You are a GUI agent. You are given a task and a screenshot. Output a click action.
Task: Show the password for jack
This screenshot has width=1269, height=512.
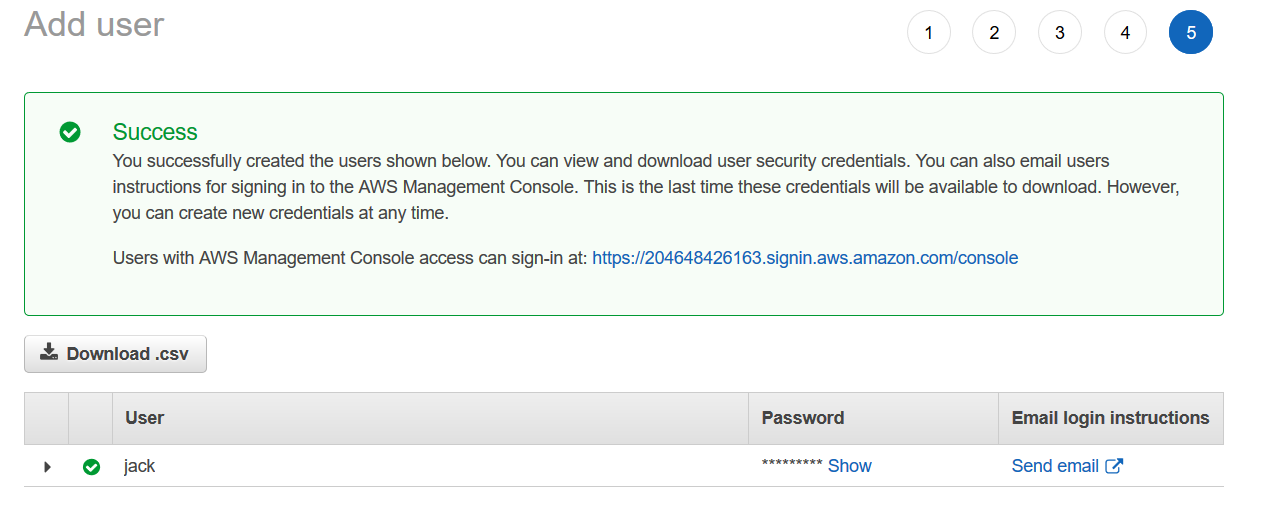pyautogui.click(x=850, y=466)
